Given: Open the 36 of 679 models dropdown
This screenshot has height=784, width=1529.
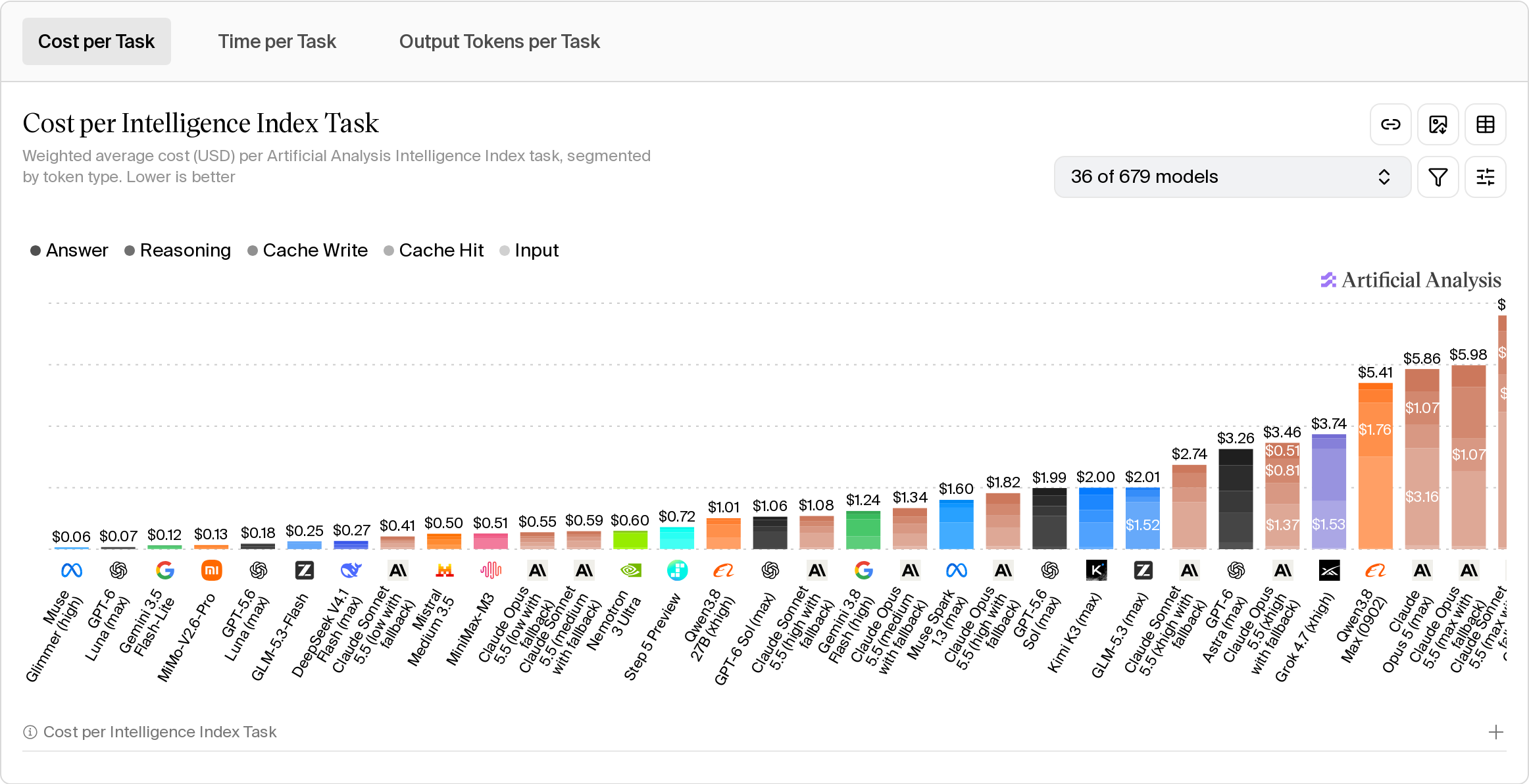Looking at the screenshot, I should pyautogui.click(x=1232, y=177).
